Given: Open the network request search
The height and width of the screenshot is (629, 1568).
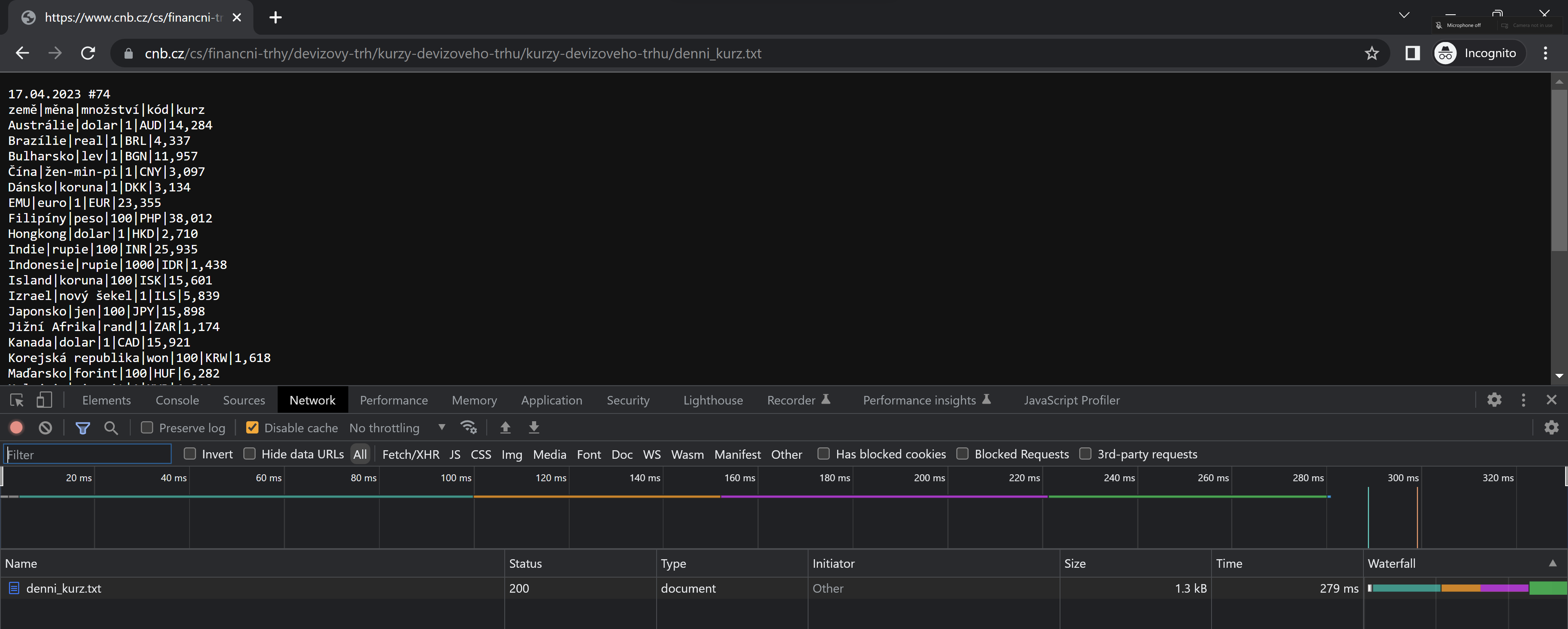Looking at the screenshot, I should point(111,427).
